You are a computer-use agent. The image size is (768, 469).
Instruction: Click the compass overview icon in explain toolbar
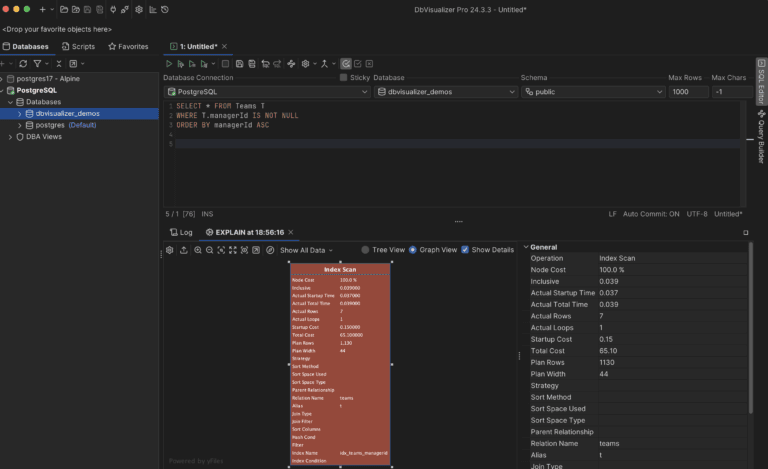point(270,250)
